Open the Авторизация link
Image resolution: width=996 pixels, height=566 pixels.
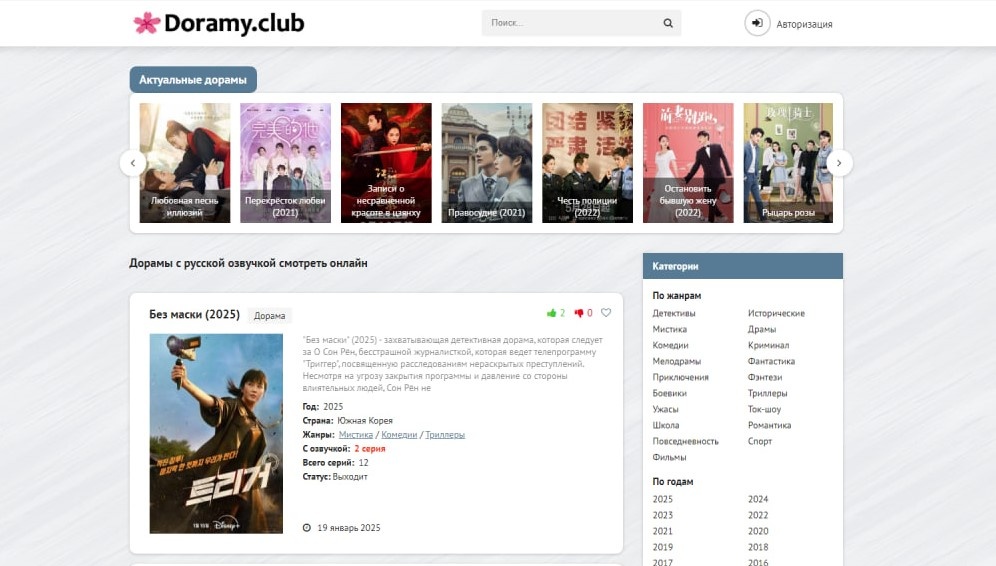pos(804,24)
